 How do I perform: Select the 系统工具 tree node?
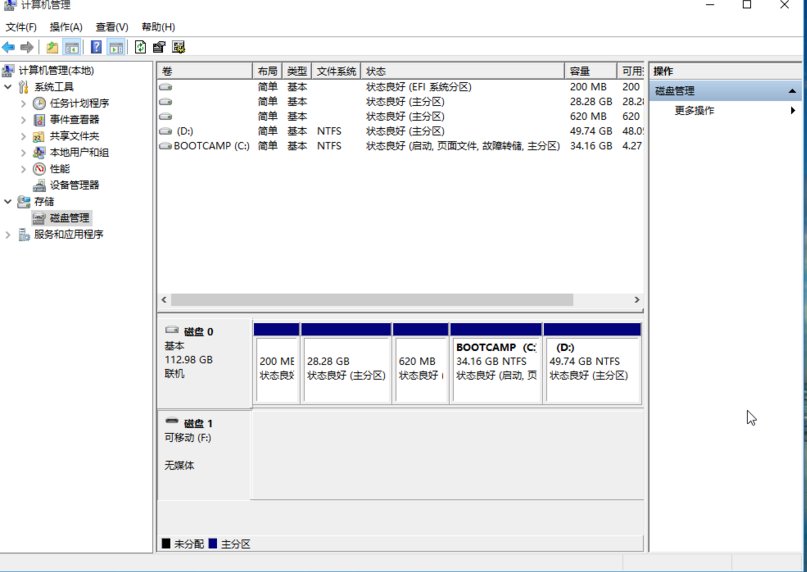[x=54, y=87]
